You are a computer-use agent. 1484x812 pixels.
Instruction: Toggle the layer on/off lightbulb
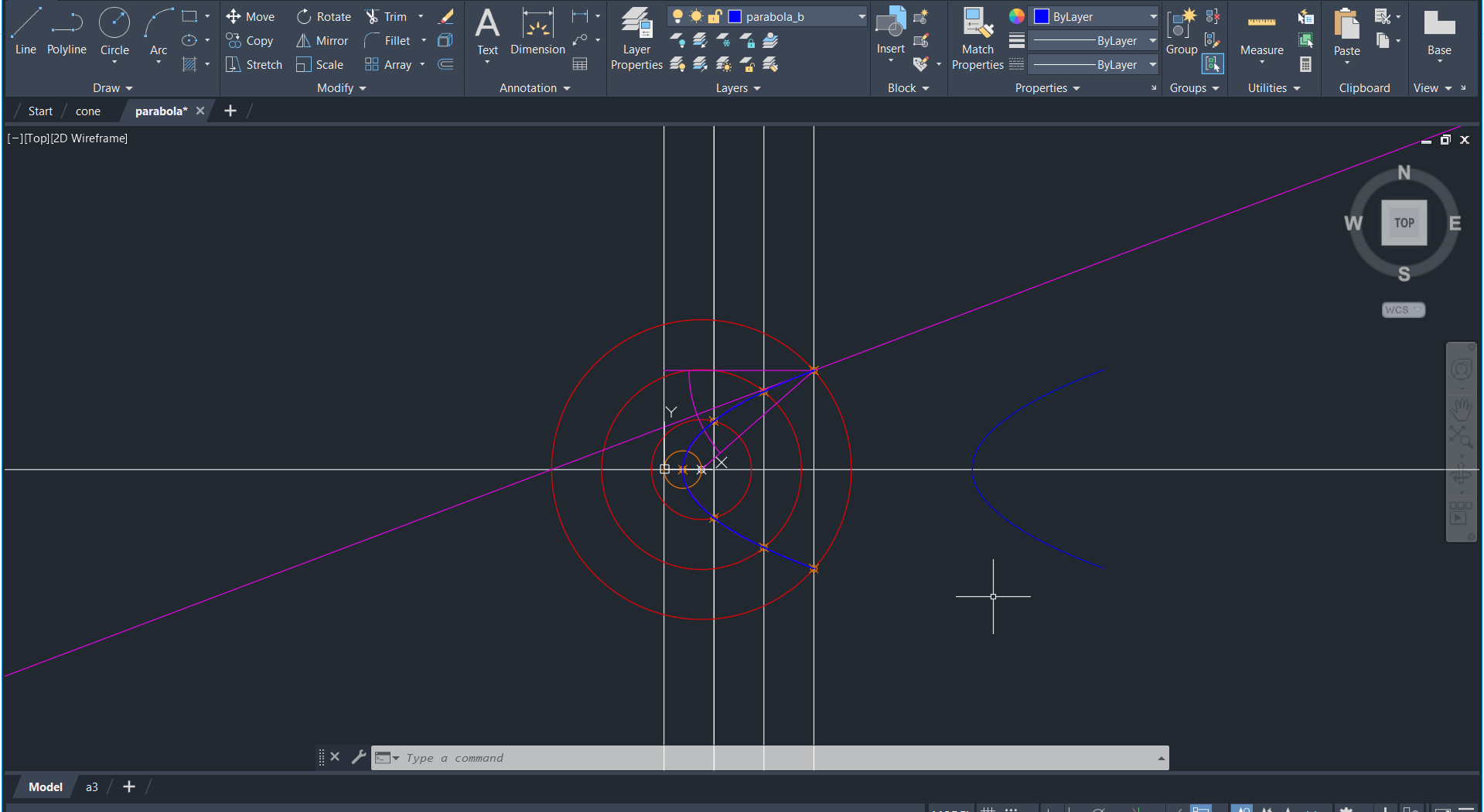pos(677,16)
